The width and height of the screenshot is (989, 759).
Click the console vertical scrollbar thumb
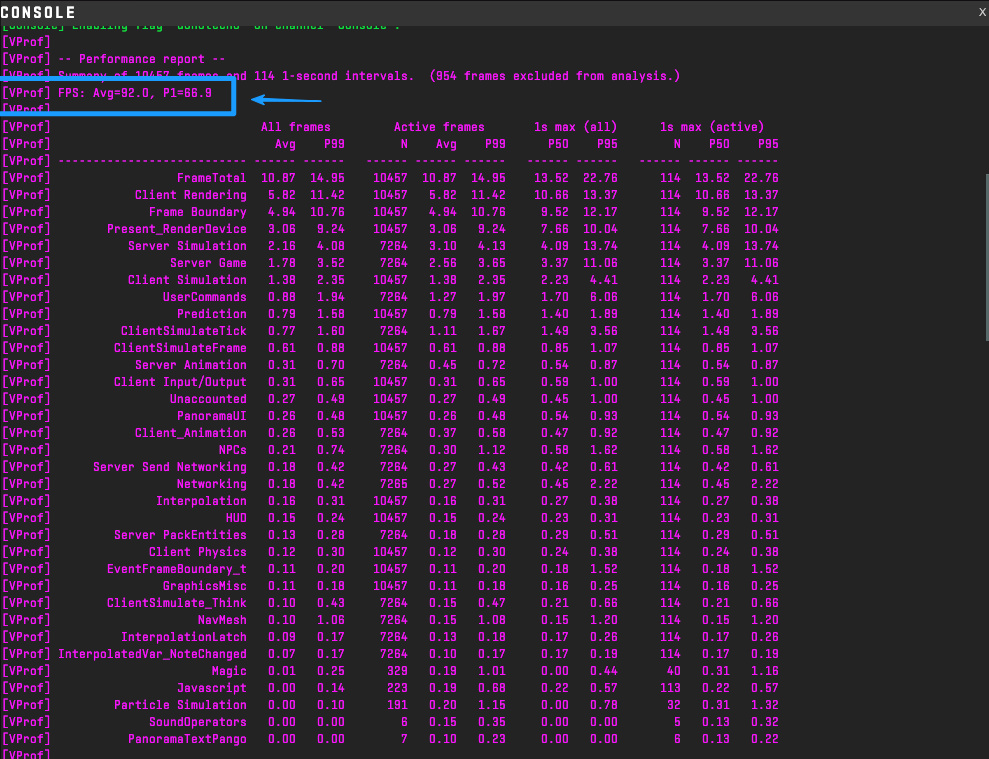[x=986, y=259]
